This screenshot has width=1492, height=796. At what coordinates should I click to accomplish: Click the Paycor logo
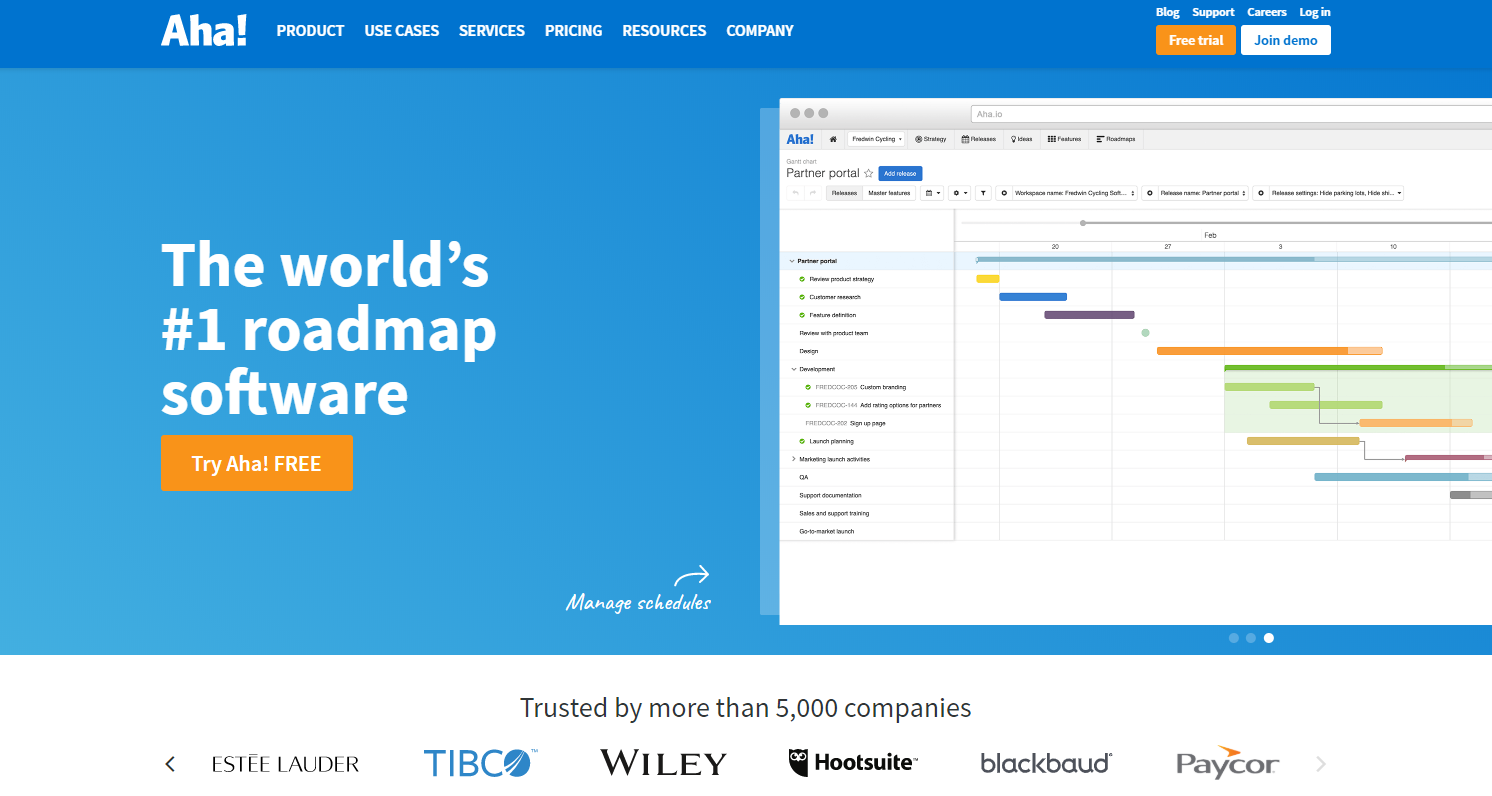coord(1227,763)
